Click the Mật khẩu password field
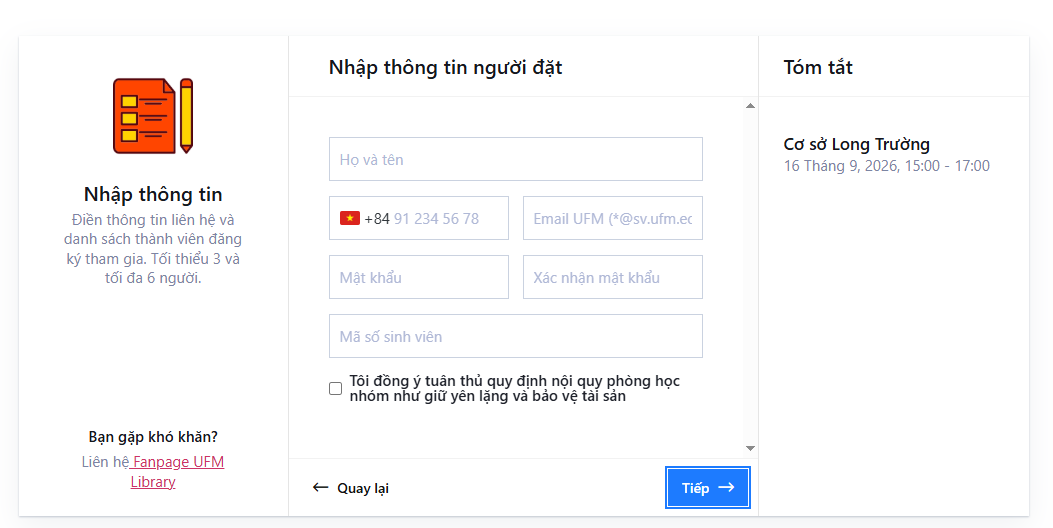The width and height of the screenshot is (1053, 528). pyautogui.click(x=419, y=277)
